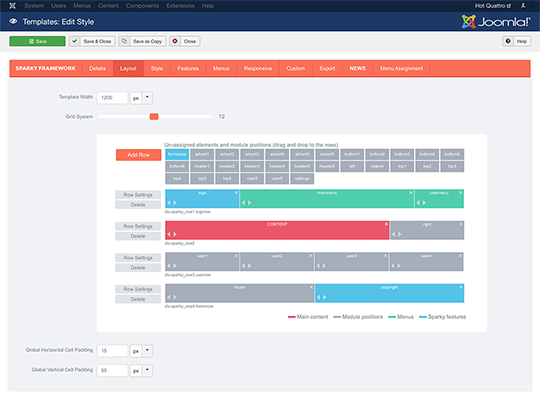Remove the CONTENT cell with its X icon

click(386, 224)
